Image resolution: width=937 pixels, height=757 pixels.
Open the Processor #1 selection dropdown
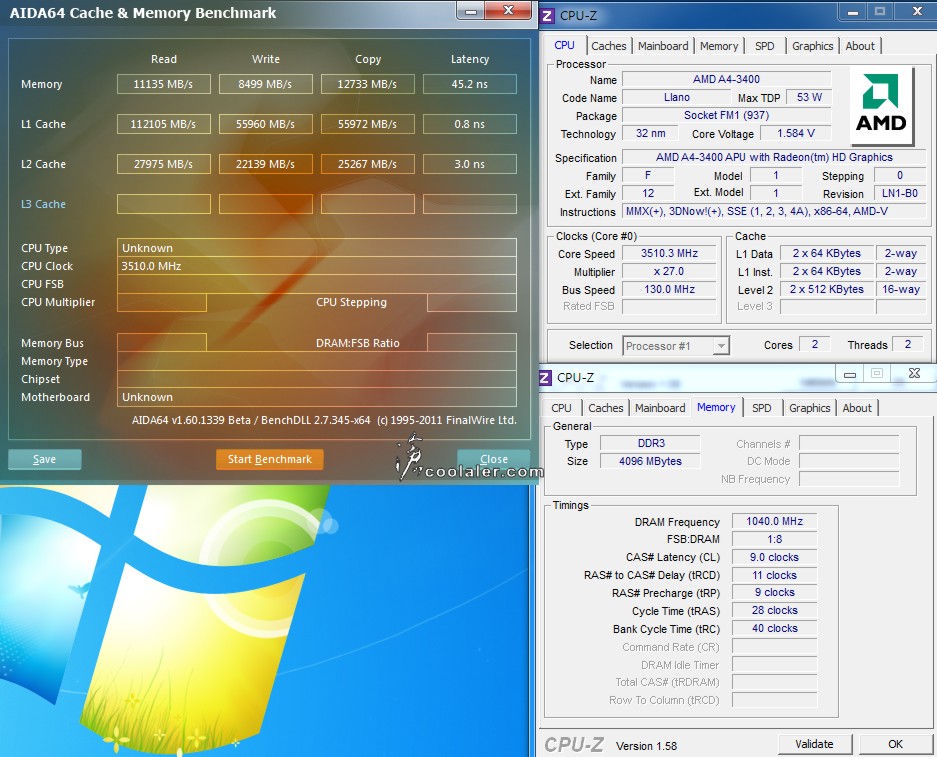coord(676,346)
